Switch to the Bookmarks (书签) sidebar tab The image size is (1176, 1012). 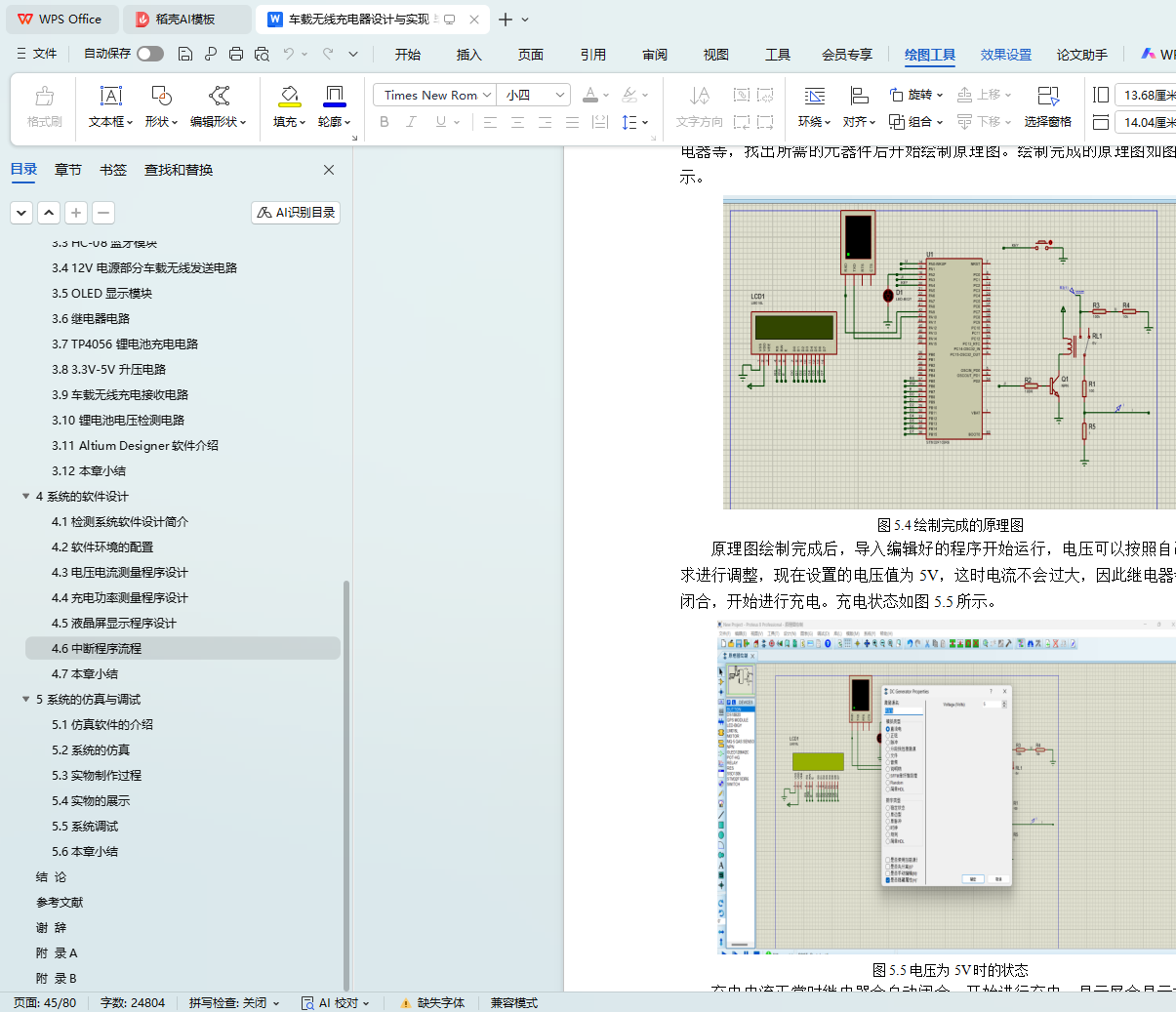point(113,170)
